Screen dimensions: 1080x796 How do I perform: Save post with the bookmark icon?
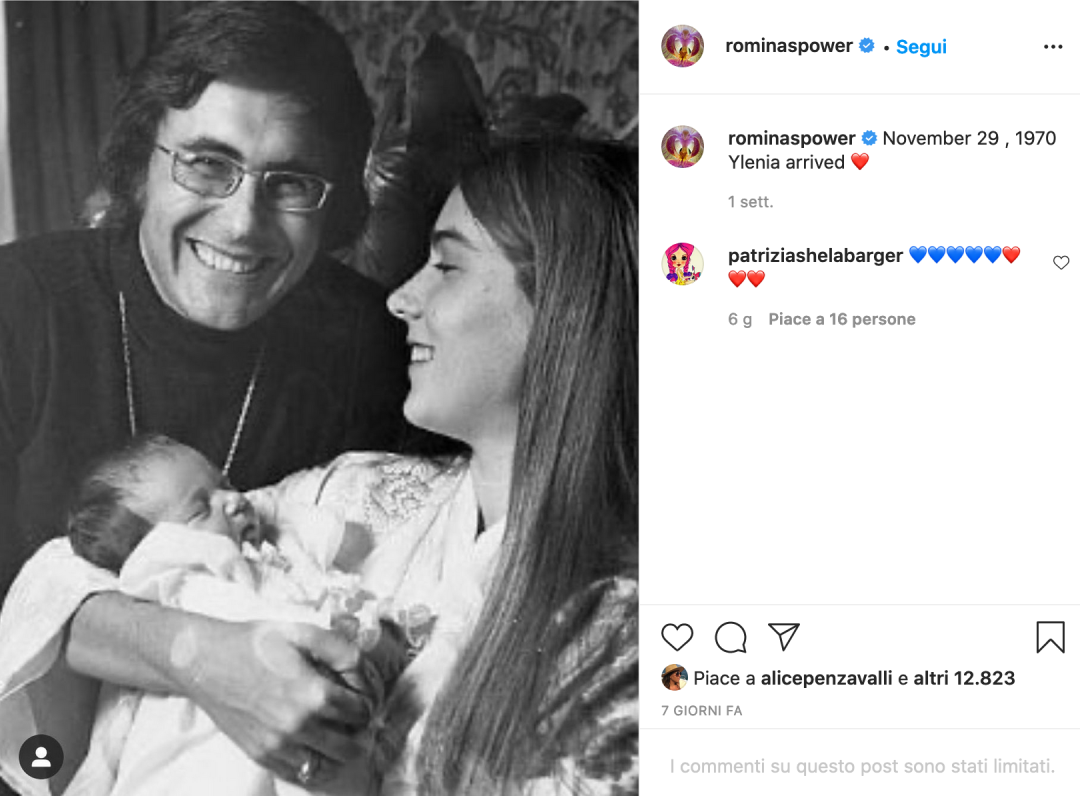(1050, 637)
